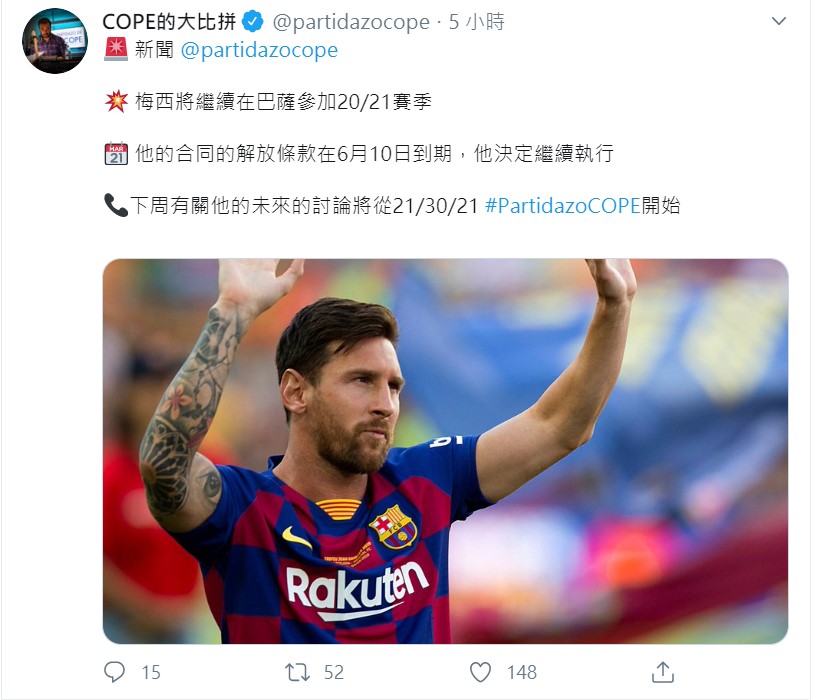The height and width of the screenshot is (700, 830).
Task: Click the retweet arrows icon
Action: pyautogui.click(x=297, y=672)
